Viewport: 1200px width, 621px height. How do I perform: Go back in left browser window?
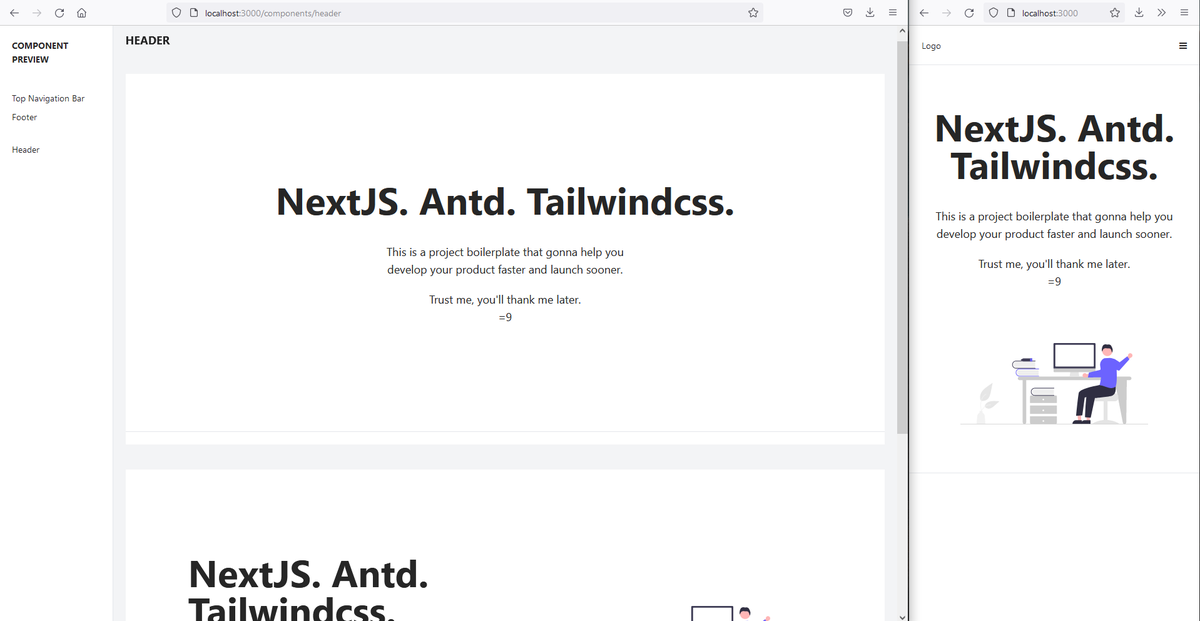13,13
